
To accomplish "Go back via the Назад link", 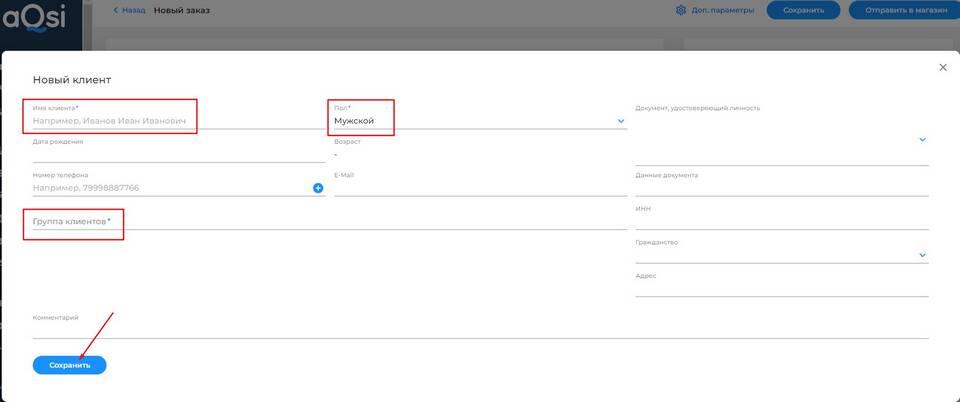I will click(x=133, y=10).
